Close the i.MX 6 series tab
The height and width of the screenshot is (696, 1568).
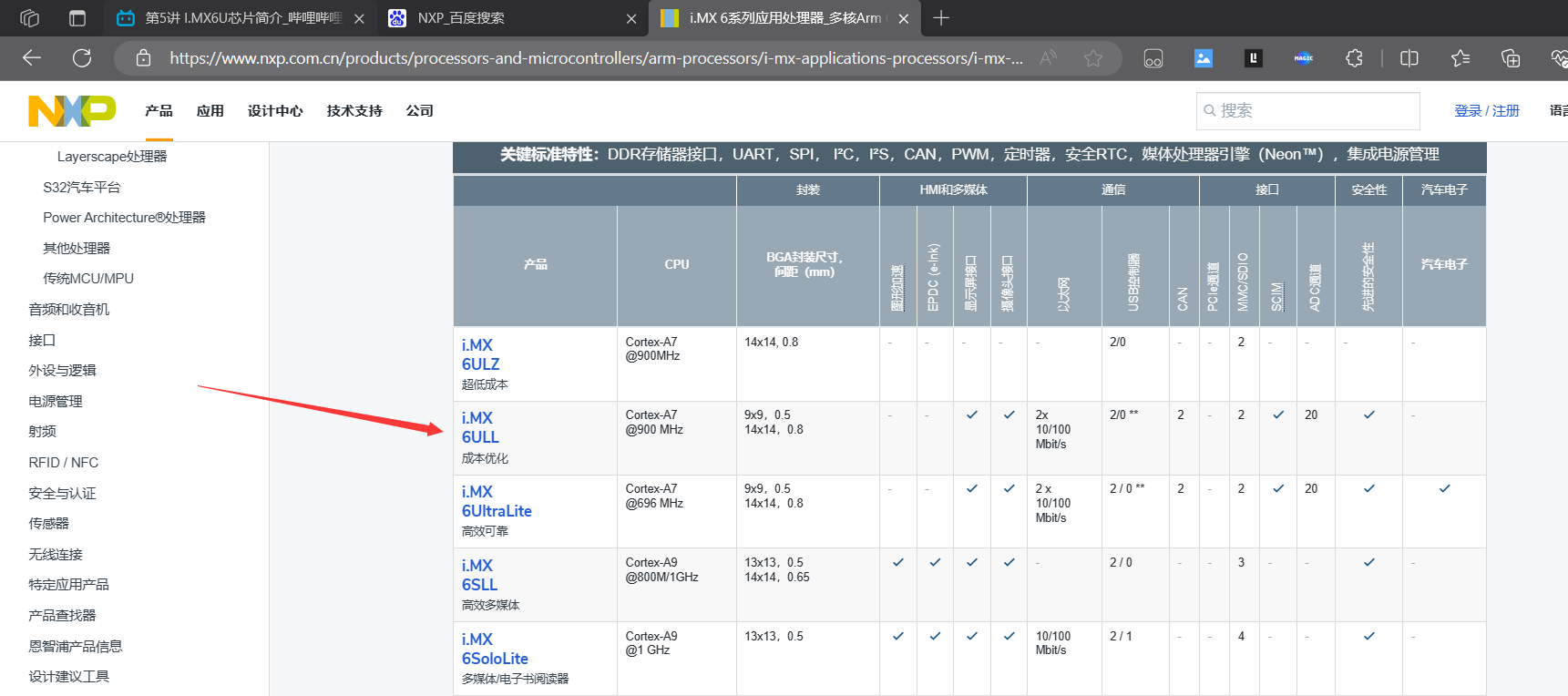click(903, 18)
